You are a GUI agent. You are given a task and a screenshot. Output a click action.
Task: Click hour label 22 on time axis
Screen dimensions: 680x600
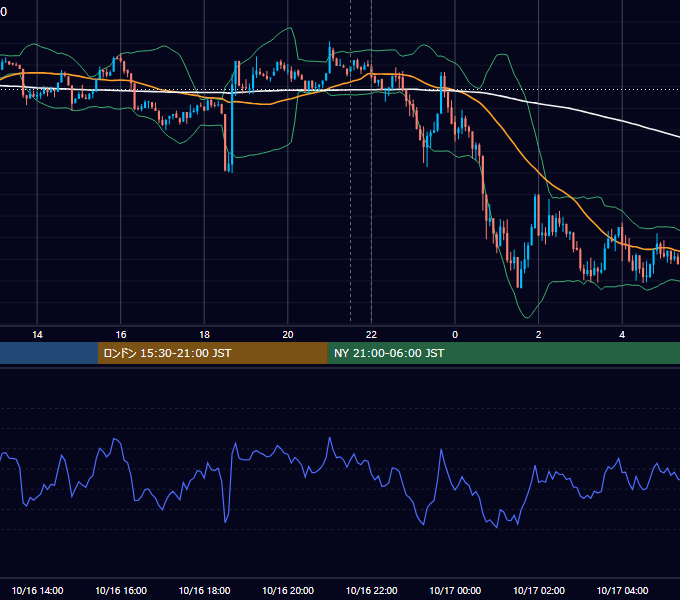371,335
